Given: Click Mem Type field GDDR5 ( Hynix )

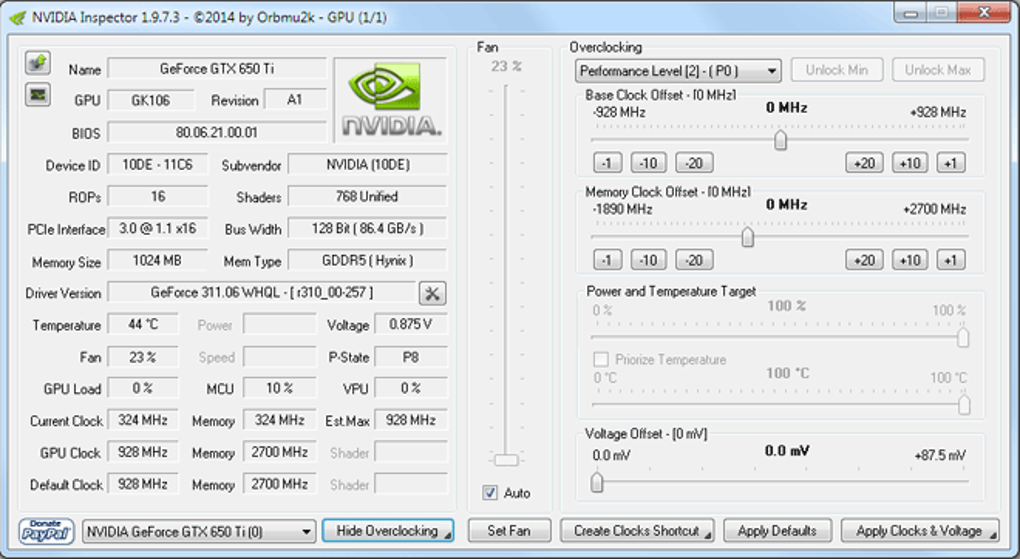Looking at the screenshot, I should pos(368,260).
